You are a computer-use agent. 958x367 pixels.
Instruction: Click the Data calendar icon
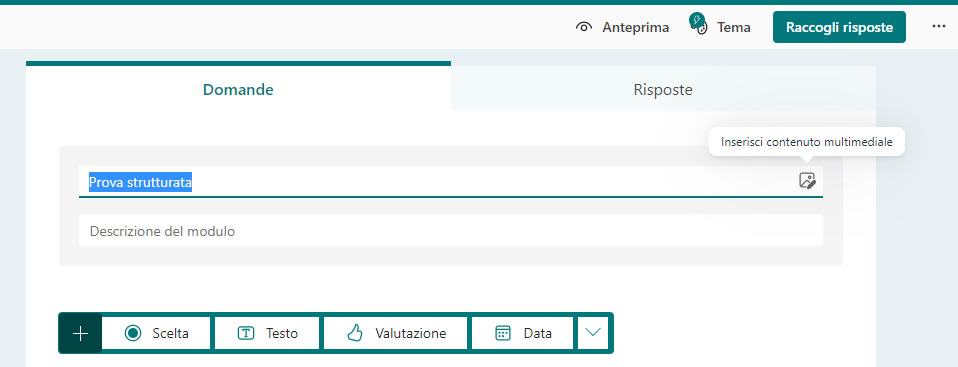tap(503, 333)
